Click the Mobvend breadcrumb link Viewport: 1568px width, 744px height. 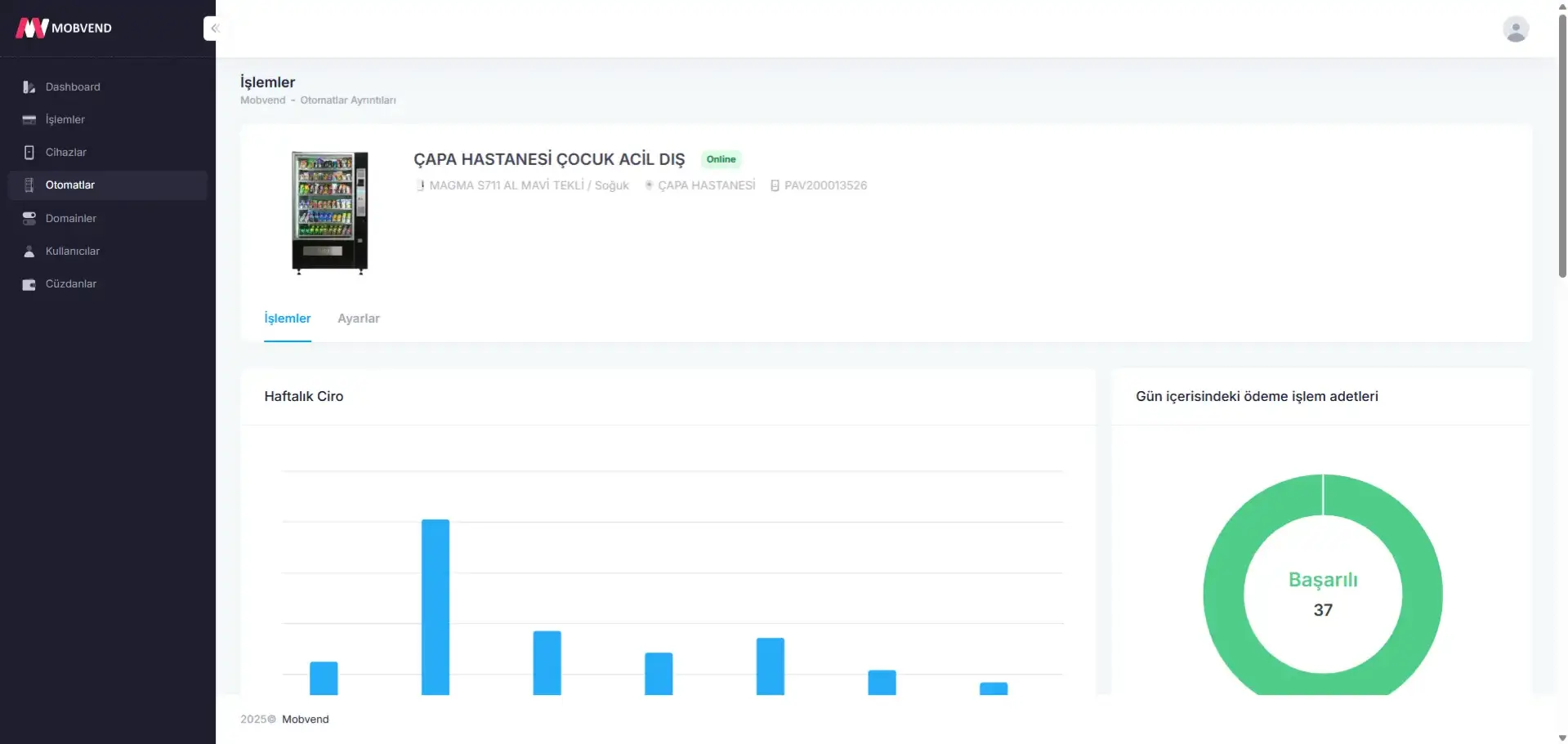(x=262, y=100)
